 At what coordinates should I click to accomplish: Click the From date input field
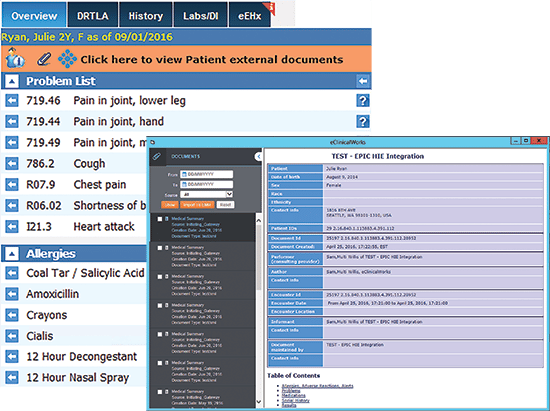point(207,174)
